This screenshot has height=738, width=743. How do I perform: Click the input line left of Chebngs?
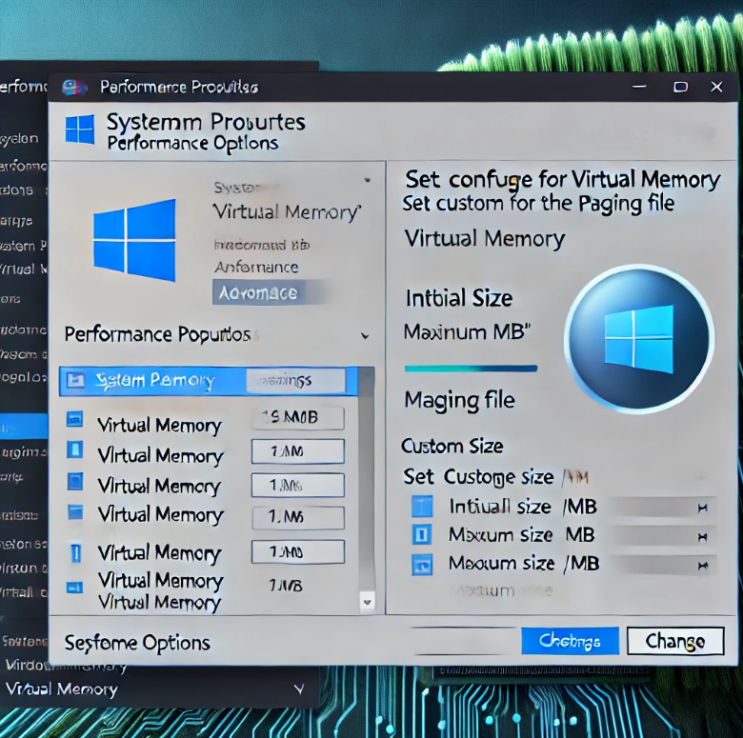point(464,641)
